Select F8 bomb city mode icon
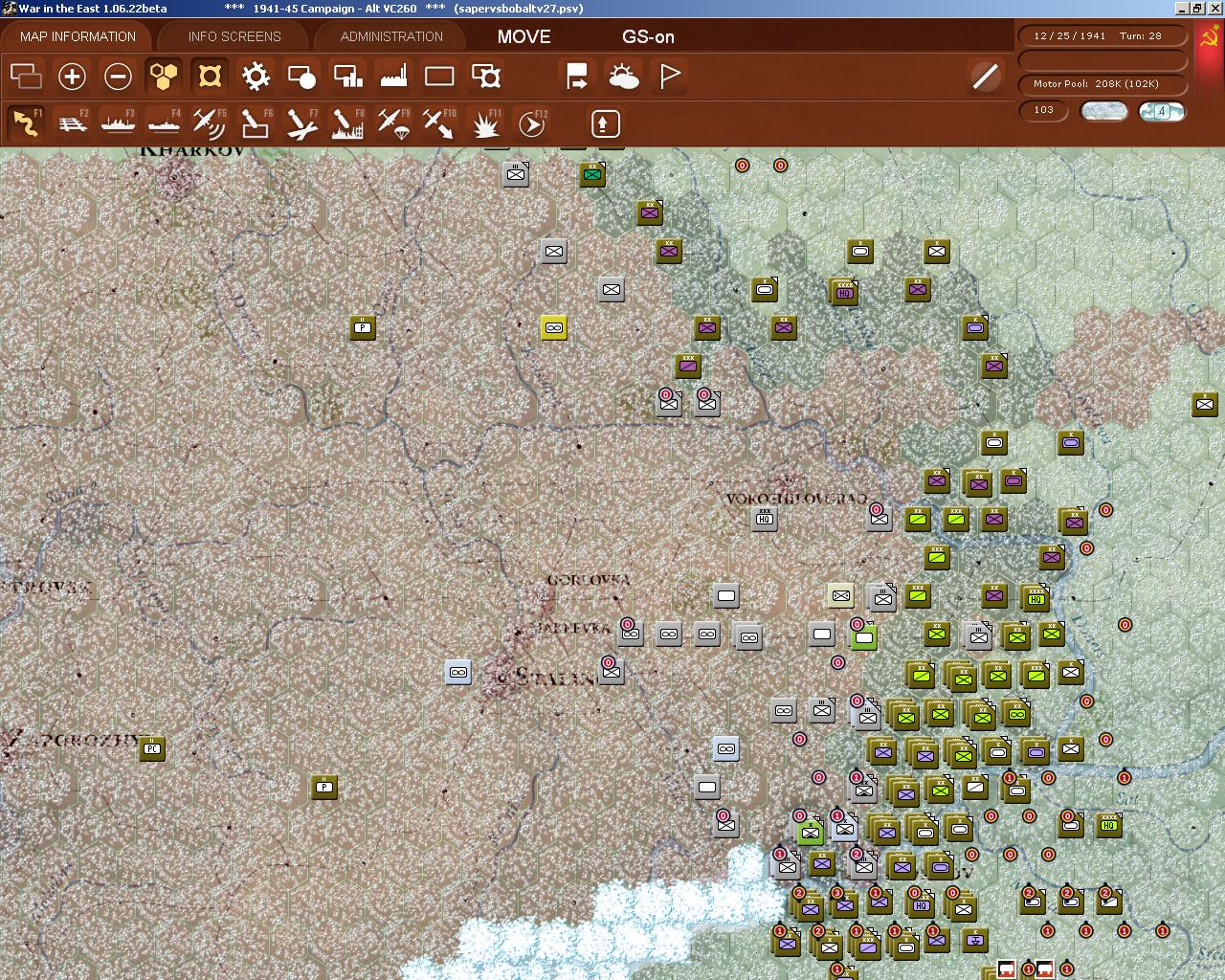Viewport: 1225px width, 980px height. pyautogui.click(x=347, y=123)
